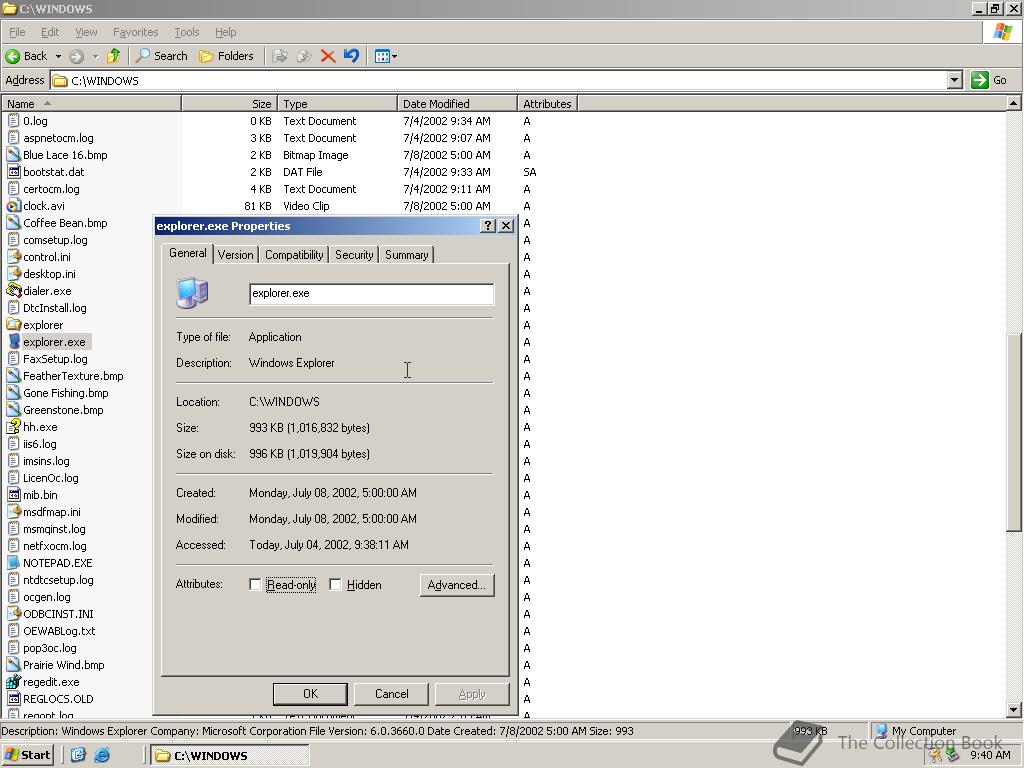This screenshot has height=768, width=1024.
Task: Switch to the Summary tab
Action: tap(406, 255)
